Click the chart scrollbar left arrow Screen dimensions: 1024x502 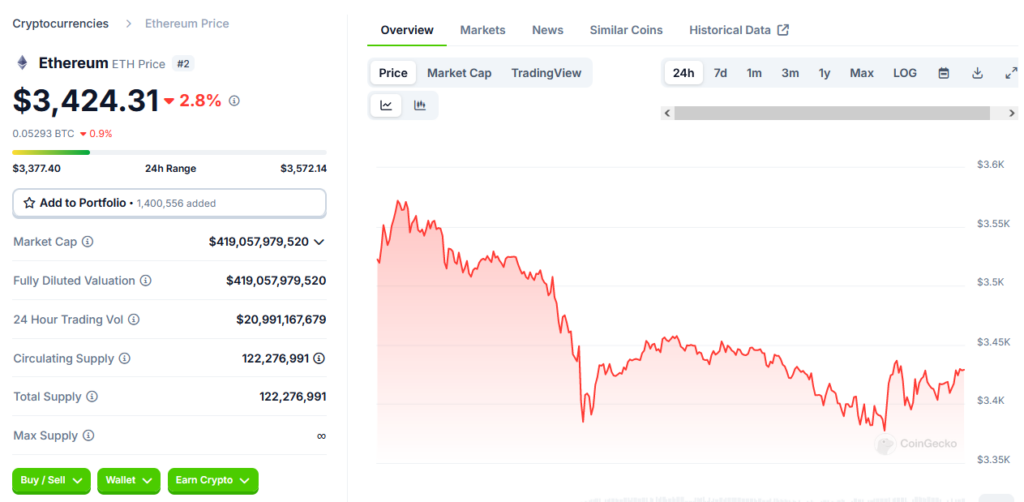click(x=667, y=113)
